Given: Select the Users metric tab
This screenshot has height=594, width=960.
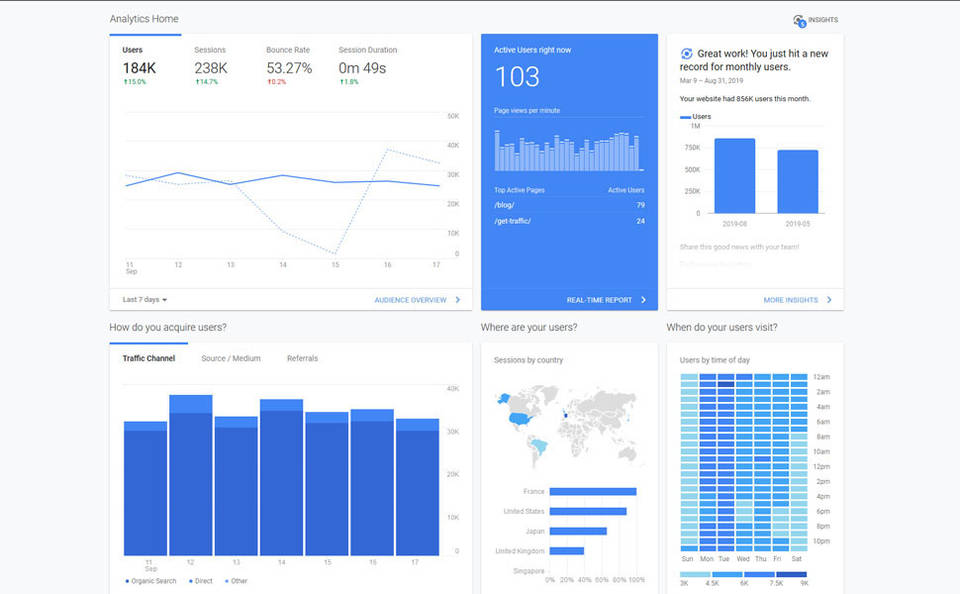Looking at the screenshot, I should tap(139, 66).
